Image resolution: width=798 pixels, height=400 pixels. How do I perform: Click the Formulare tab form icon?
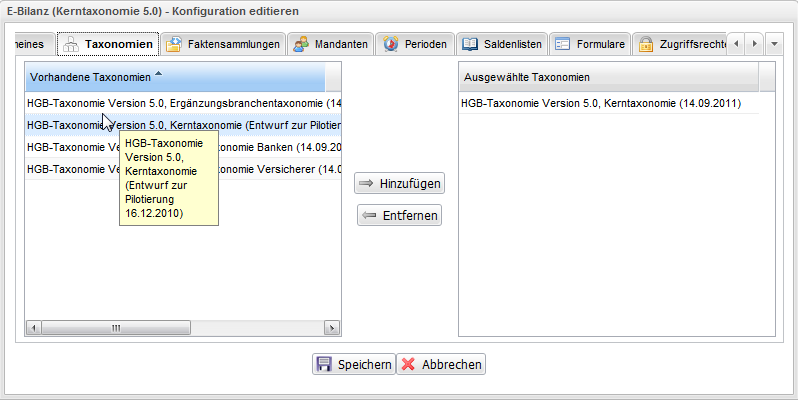click(x=562, y=44)
